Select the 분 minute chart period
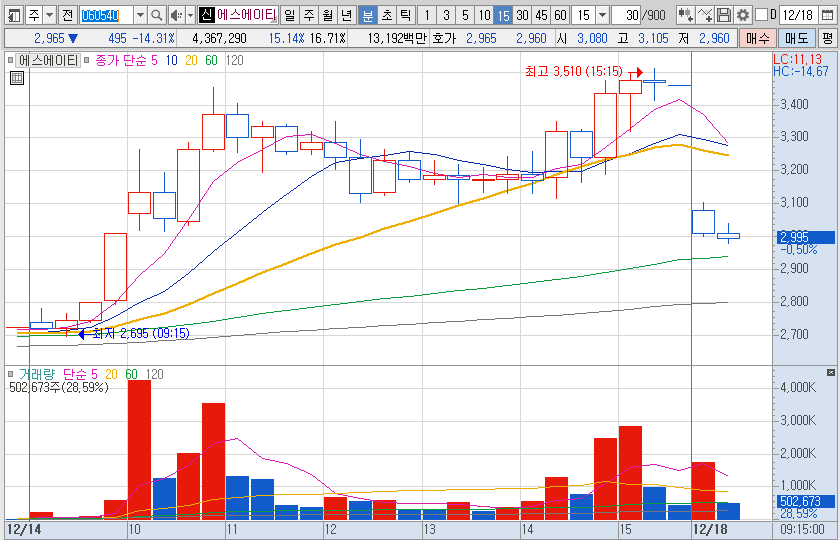 (x=368, y=15)
